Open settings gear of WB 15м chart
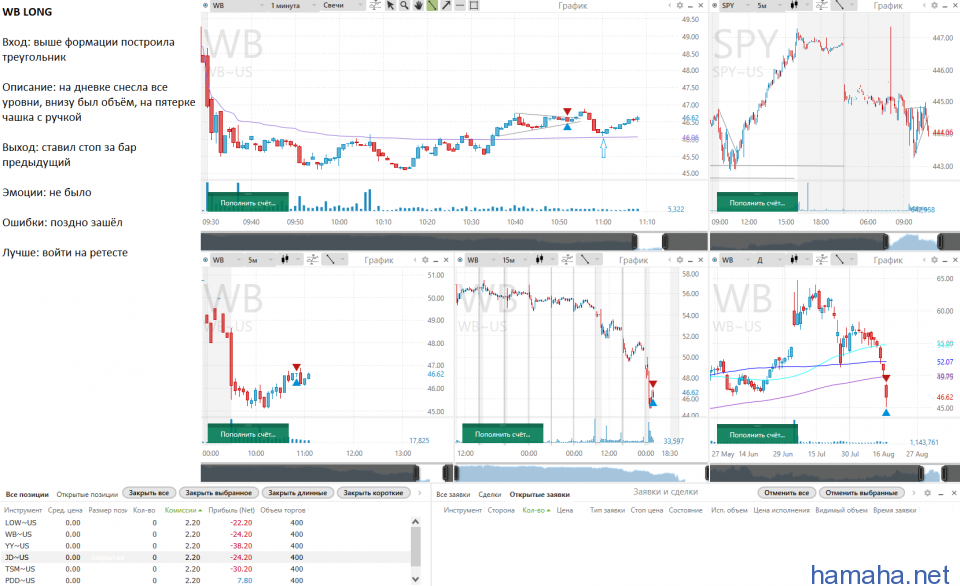 [680, 260]
